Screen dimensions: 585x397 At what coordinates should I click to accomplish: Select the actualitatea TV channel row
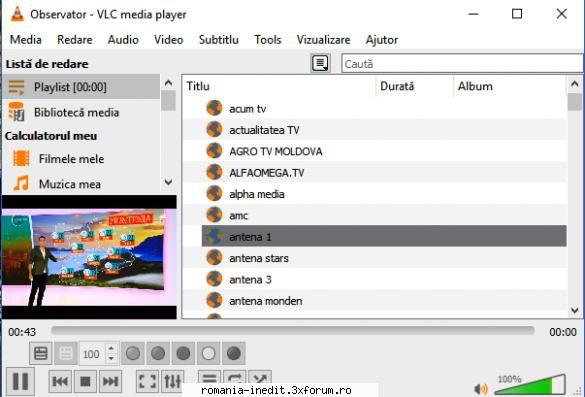coord(375,130)
